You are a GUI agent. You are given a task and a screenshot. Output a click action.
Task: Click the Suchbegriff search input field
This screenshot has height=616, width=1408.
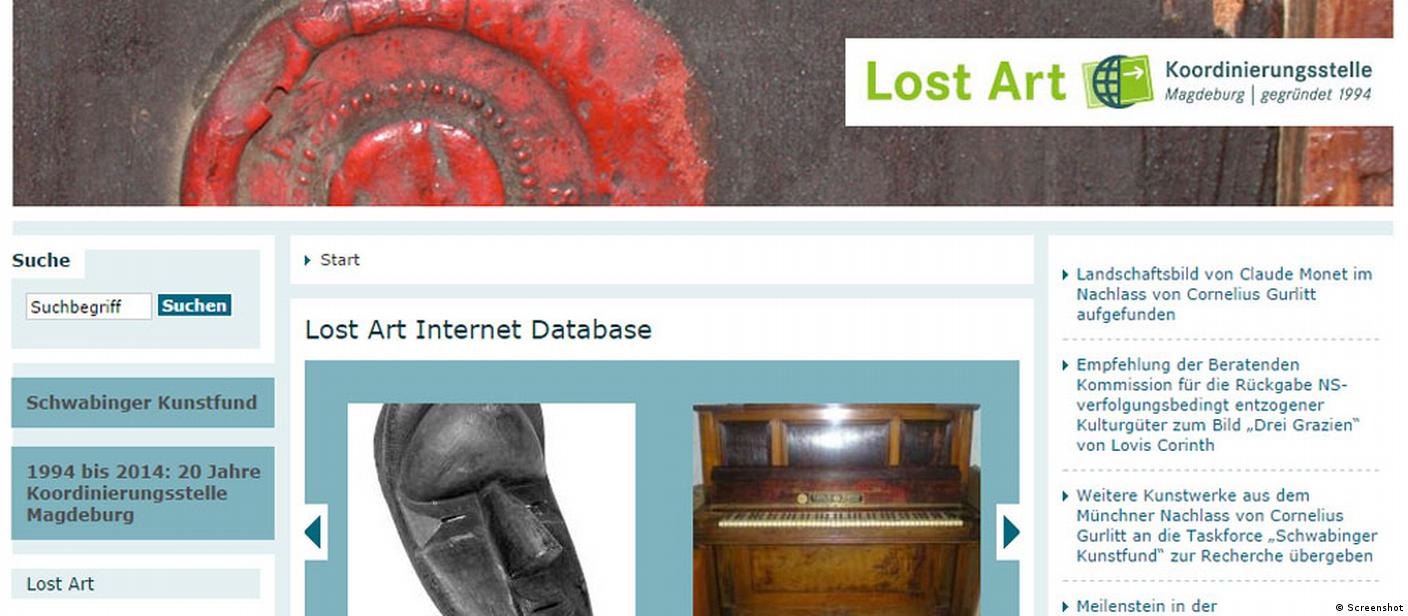tap(89, 307)
